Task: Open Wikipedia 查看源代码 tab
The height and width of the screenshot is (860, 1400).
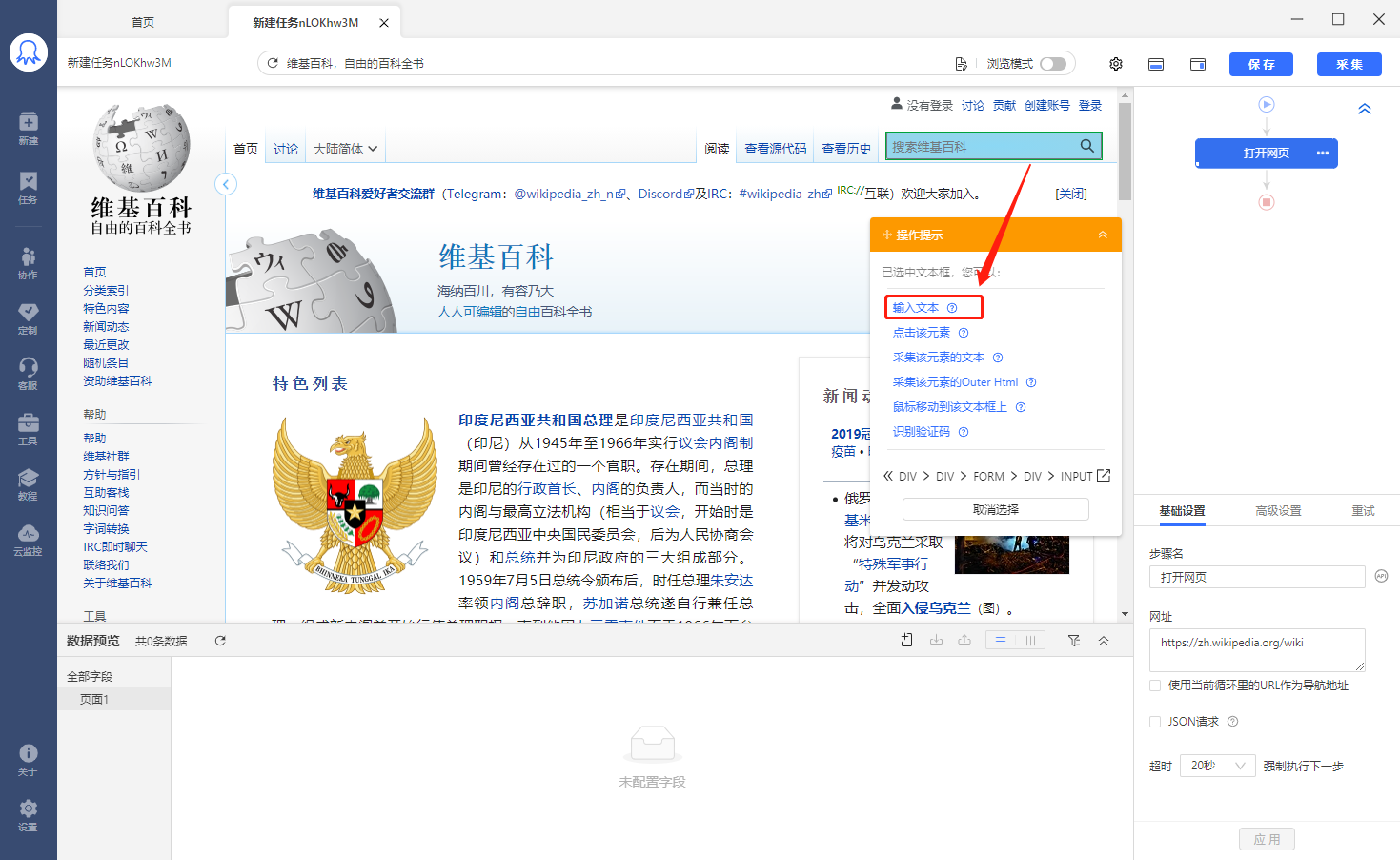Action: pyautogui.click(x=775, y=149)
